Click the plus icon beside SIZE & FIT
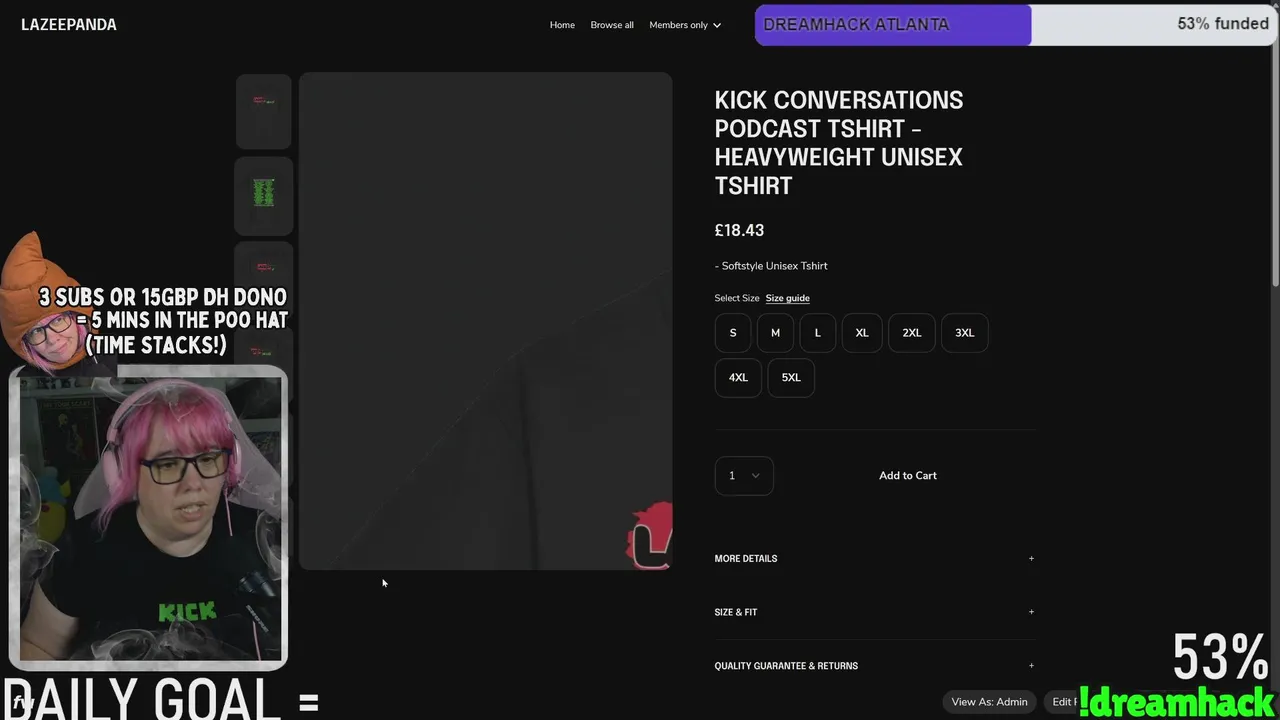This screenshot has height=720, width=1280. point(1031,612)
